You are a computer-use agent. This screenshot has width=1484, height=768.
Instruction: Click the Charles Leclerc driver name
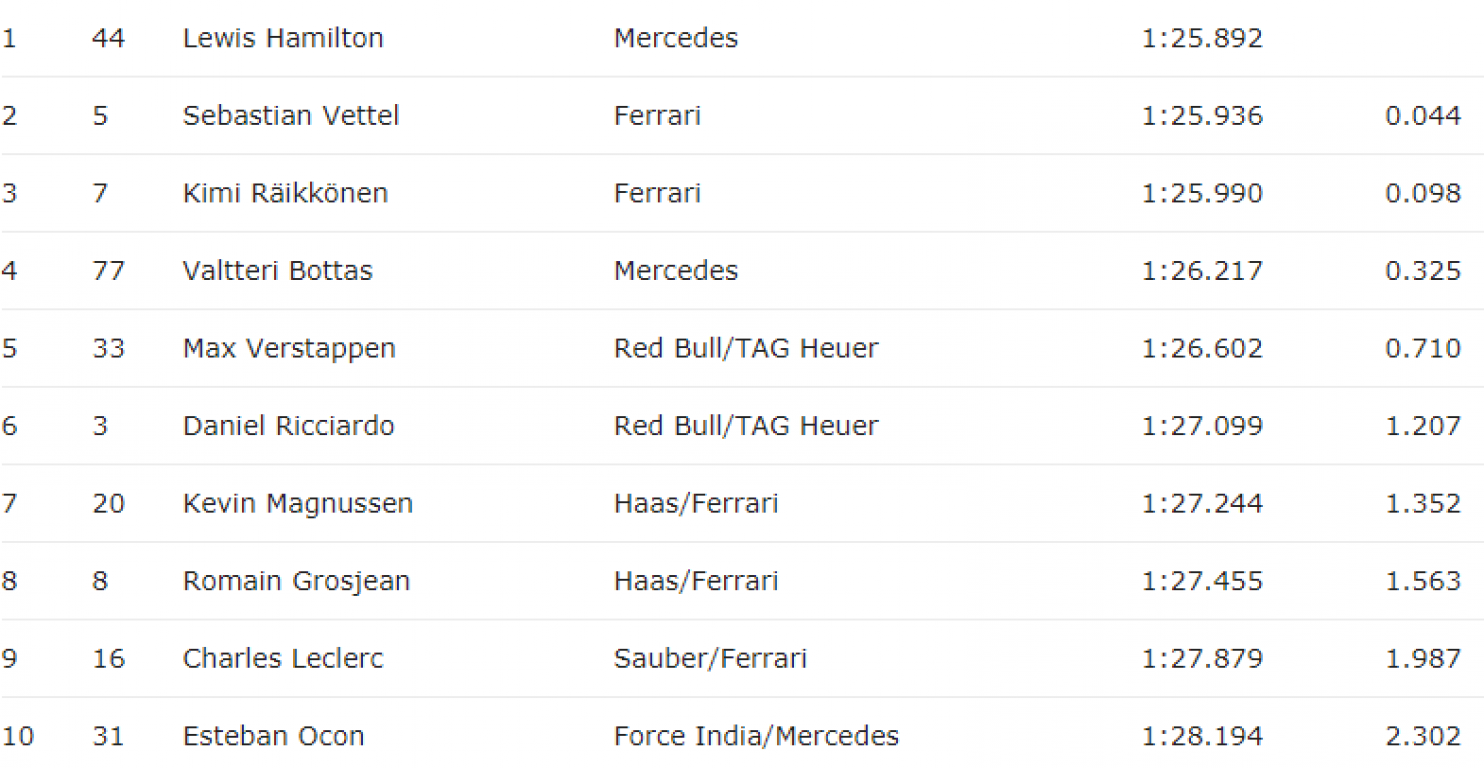click(283, 659)
